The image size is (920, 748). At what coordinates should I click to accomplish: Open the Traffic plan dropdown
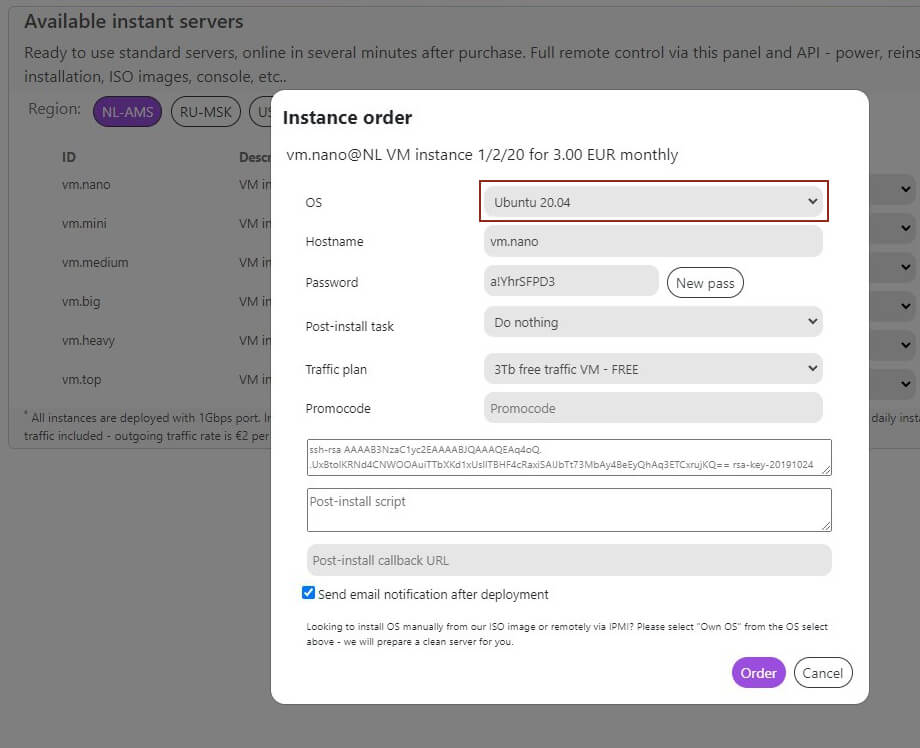(x=654, y=369)
